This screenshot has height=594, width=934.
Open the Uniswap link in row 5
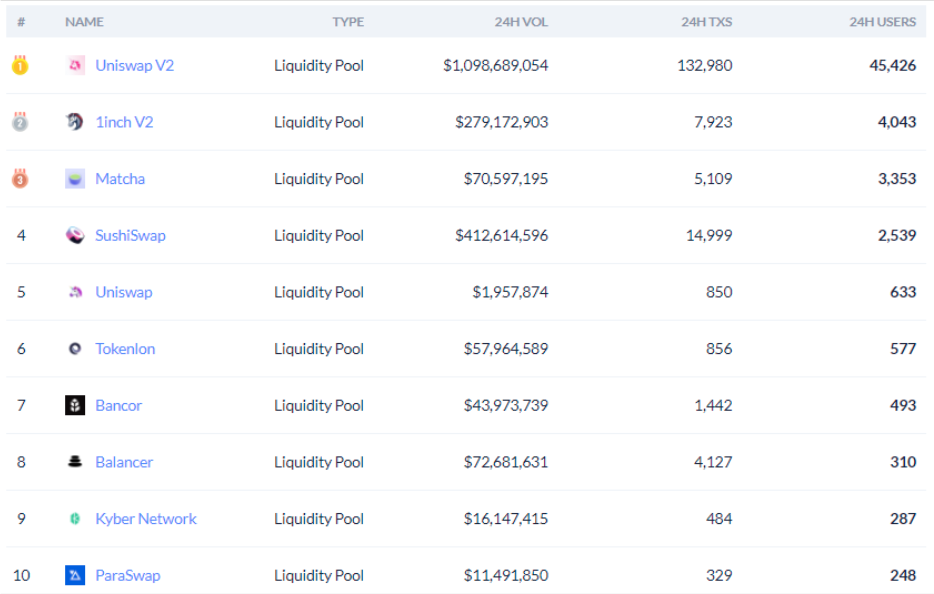[124, 292]
